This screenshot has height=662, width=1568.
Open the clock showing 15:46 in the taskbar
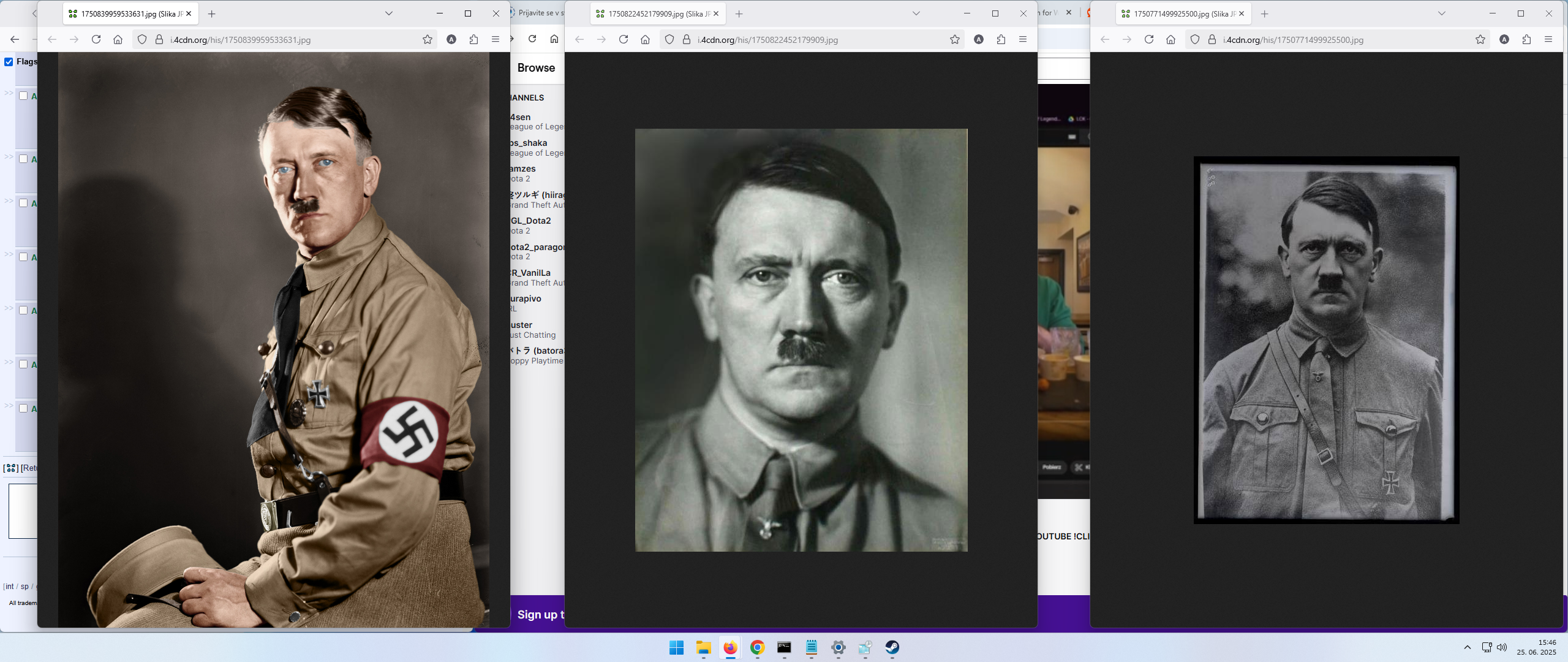pos(1537,647)
